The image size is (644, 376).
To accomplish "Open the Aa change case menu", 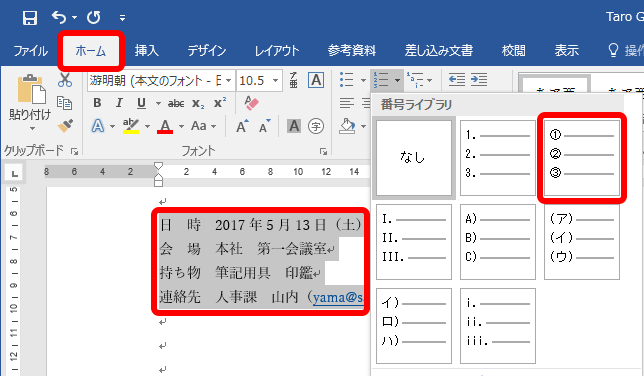I will tap(203, 126).
